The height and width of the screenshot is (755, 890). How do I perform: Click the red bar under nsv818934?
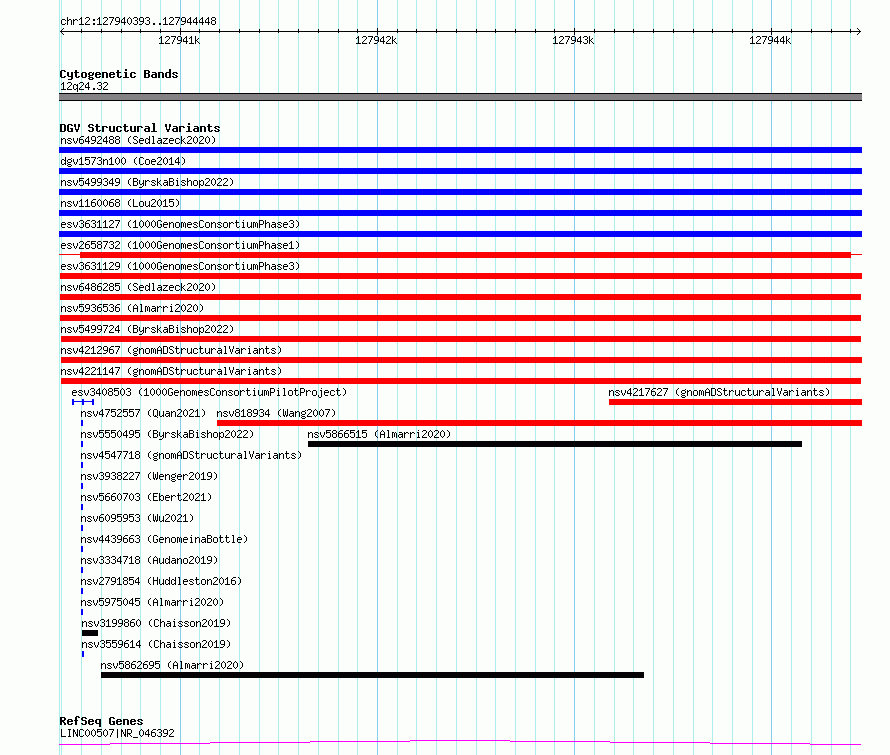[539, 423]
